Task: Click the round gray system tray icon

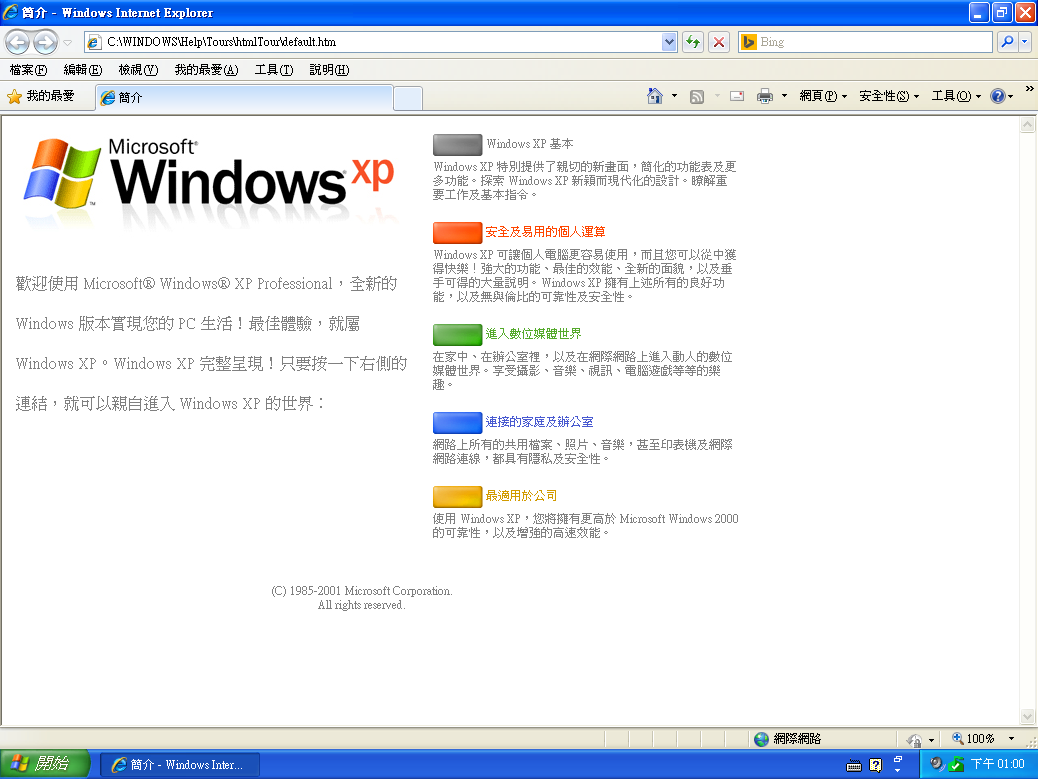Action: point(936,764)
